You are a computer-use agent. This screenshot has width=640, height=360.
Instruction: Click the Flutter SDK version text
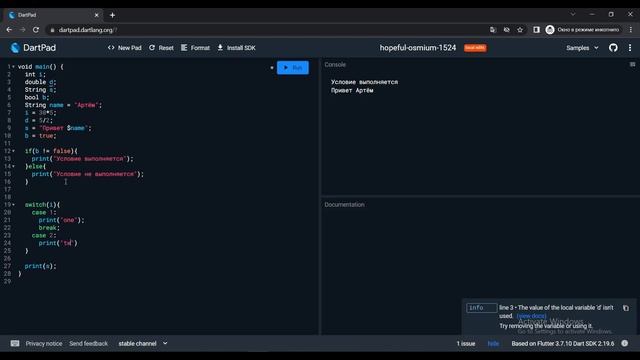point(562,344)
